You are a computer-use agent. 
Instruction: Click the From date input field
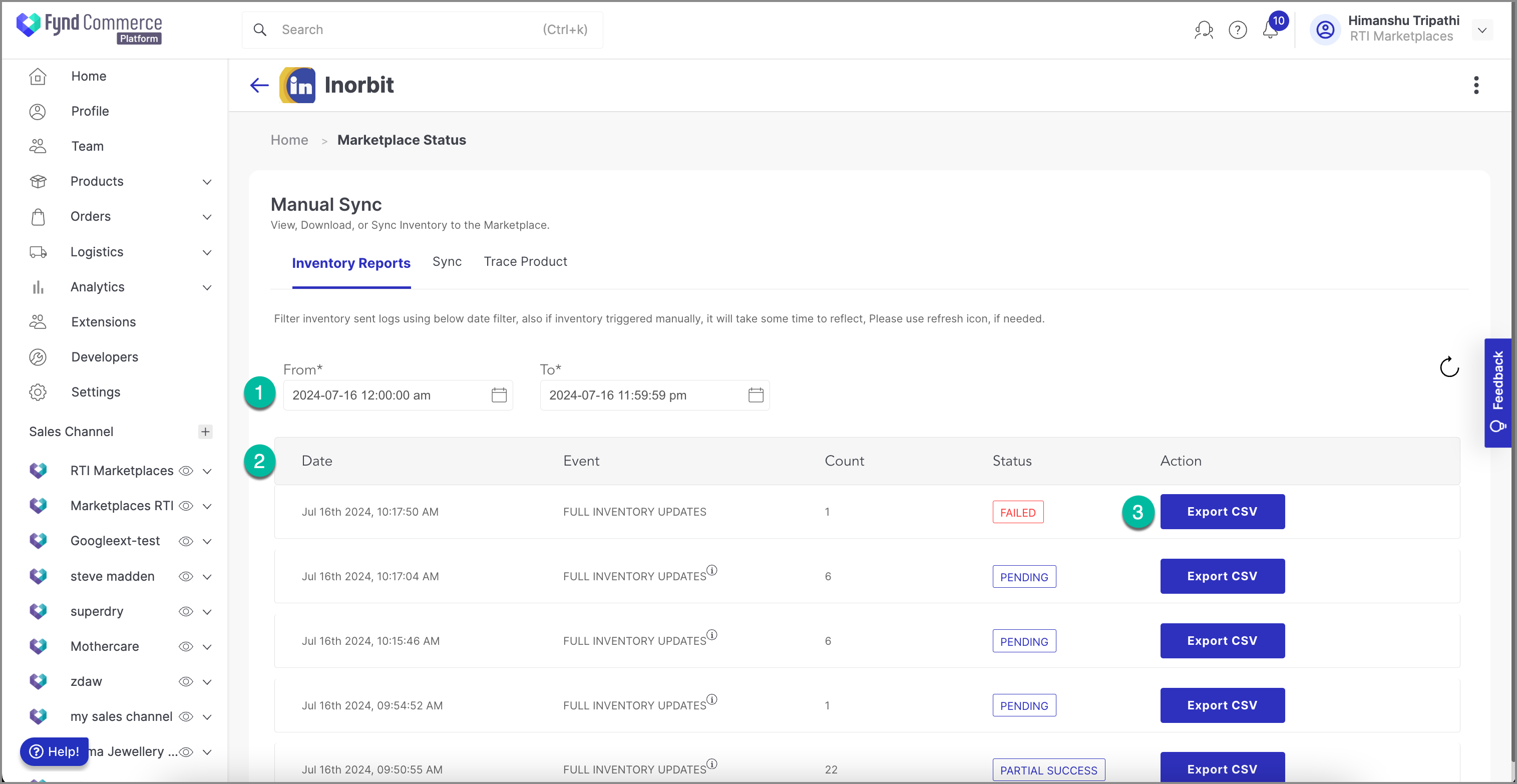398,395
